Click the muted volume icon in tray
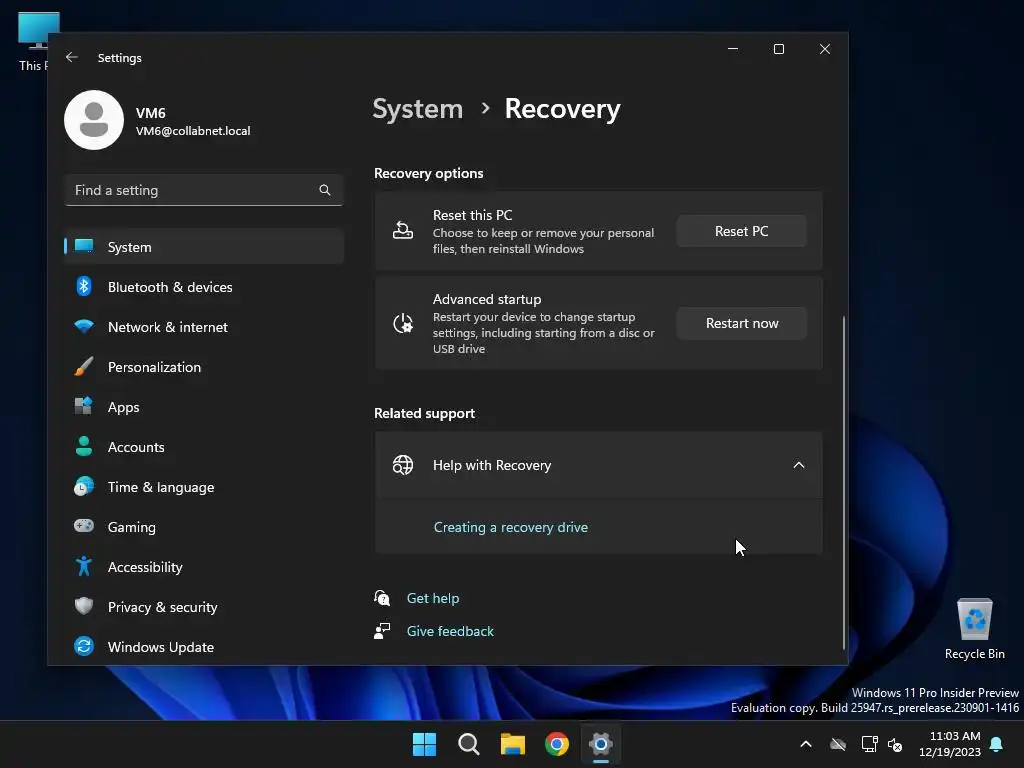 click(895, 744)
